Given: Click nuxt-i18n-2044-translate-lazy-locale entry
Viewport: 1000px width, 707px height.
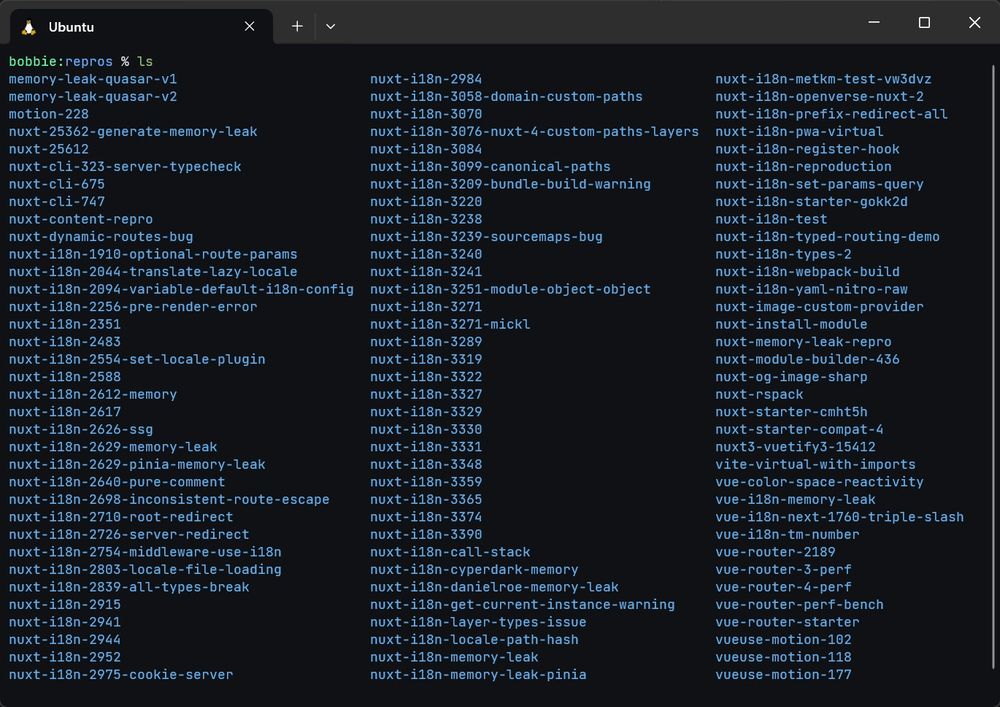Looking at the screenshot, I should (153, 272).
